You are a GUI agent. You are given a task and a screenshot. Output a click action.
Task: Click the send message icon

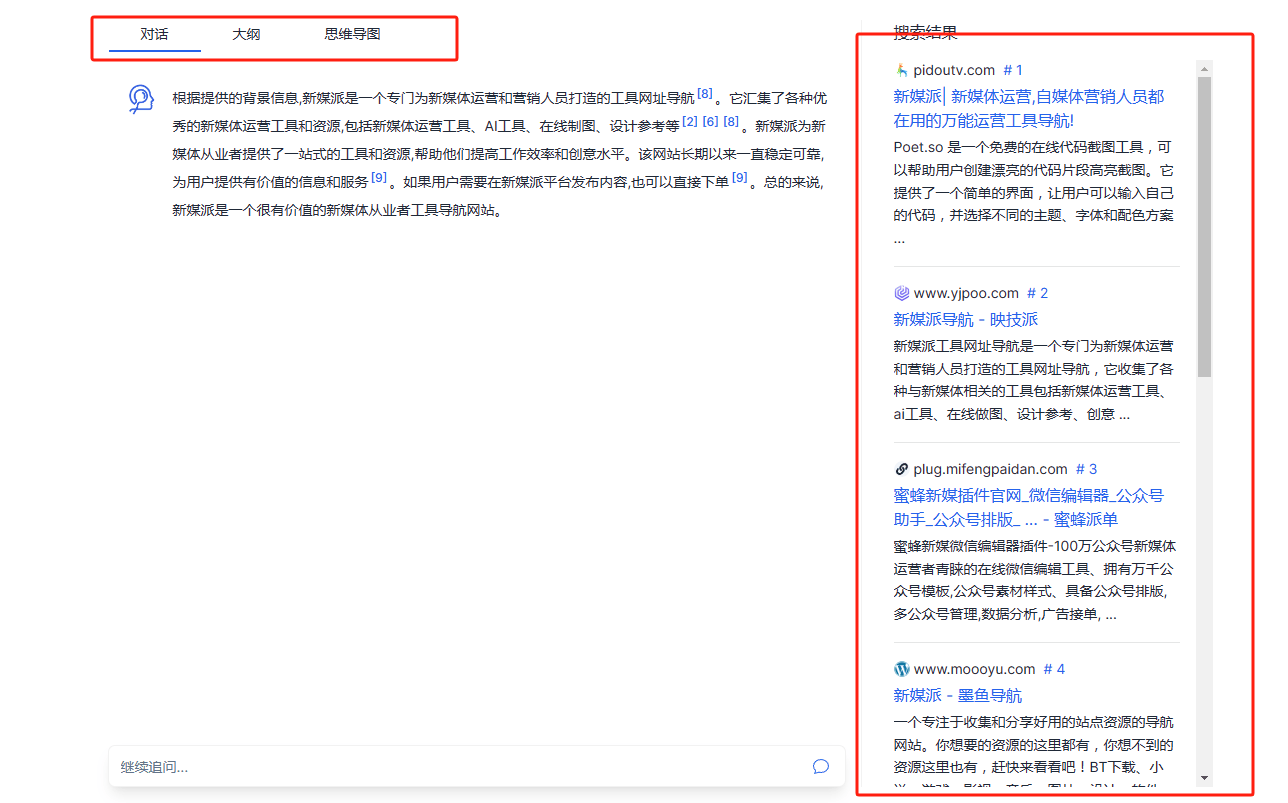821,767
